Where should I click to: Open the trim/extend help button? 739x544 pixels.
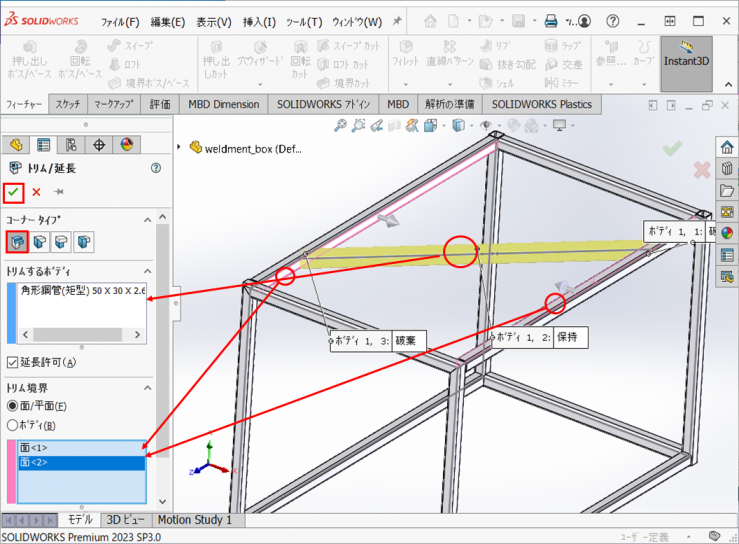click(156, 168)
